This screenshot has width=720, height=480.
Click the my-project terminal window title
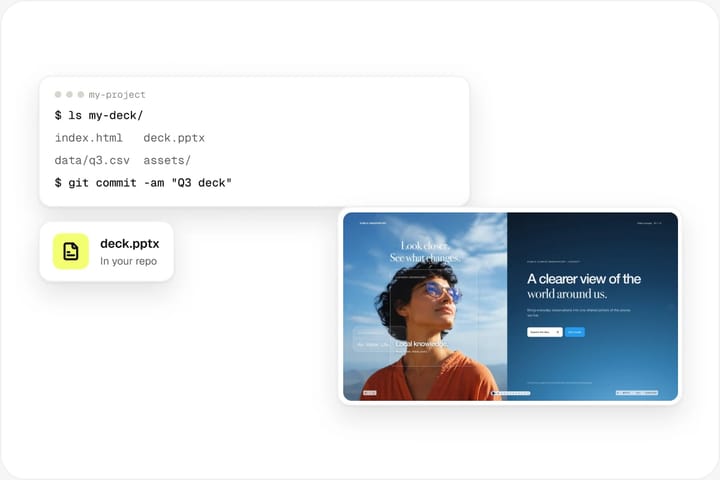pyautogui.click(x=117, y=95)
